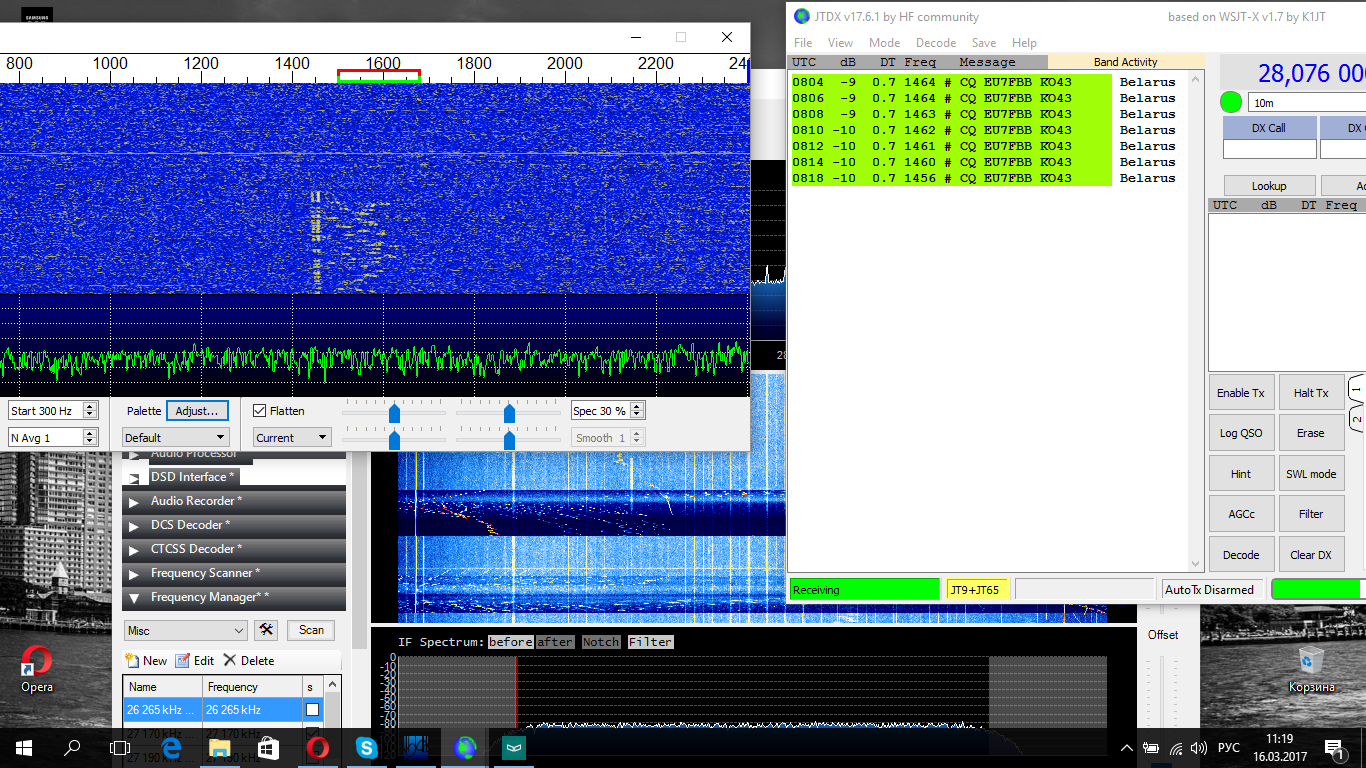Open the Decode menu in JTDX
Screen dimensions: 1366x768
point(936,43)
